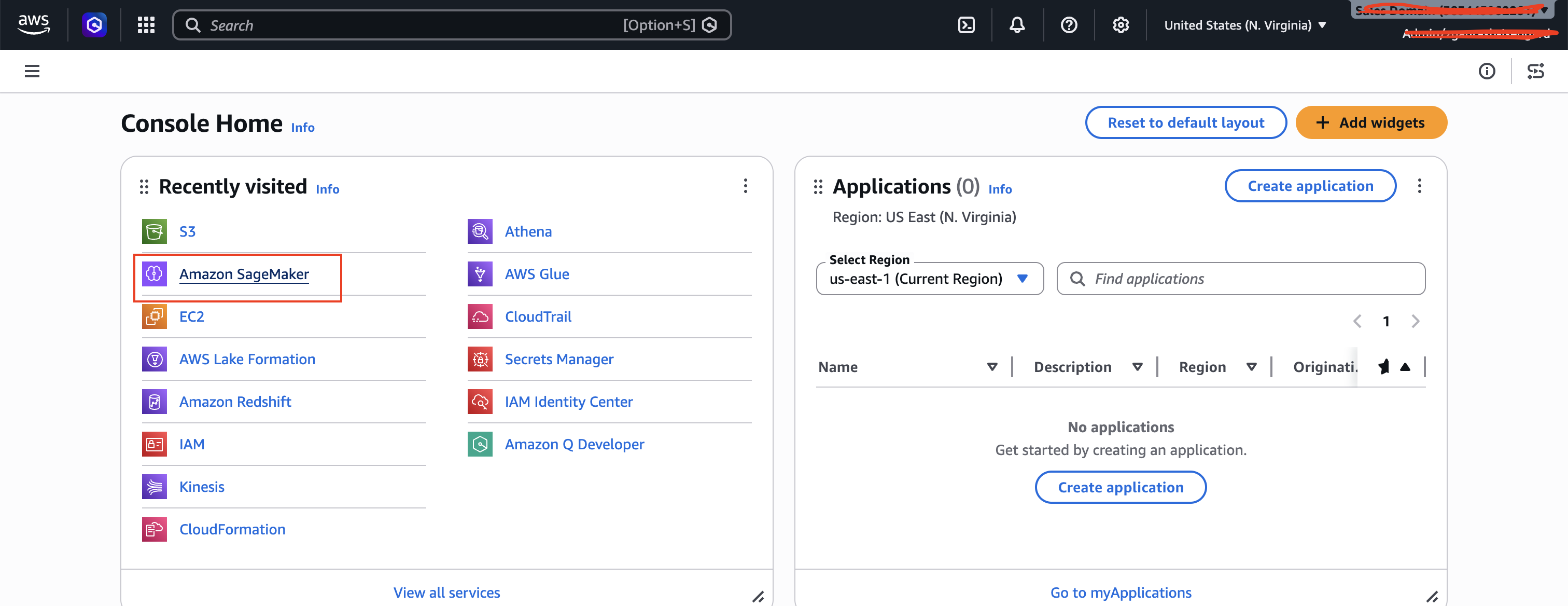Click the Amazon Q Developer icon
The height and width of the screenshot is (606, 1568).
pos(480,445)
